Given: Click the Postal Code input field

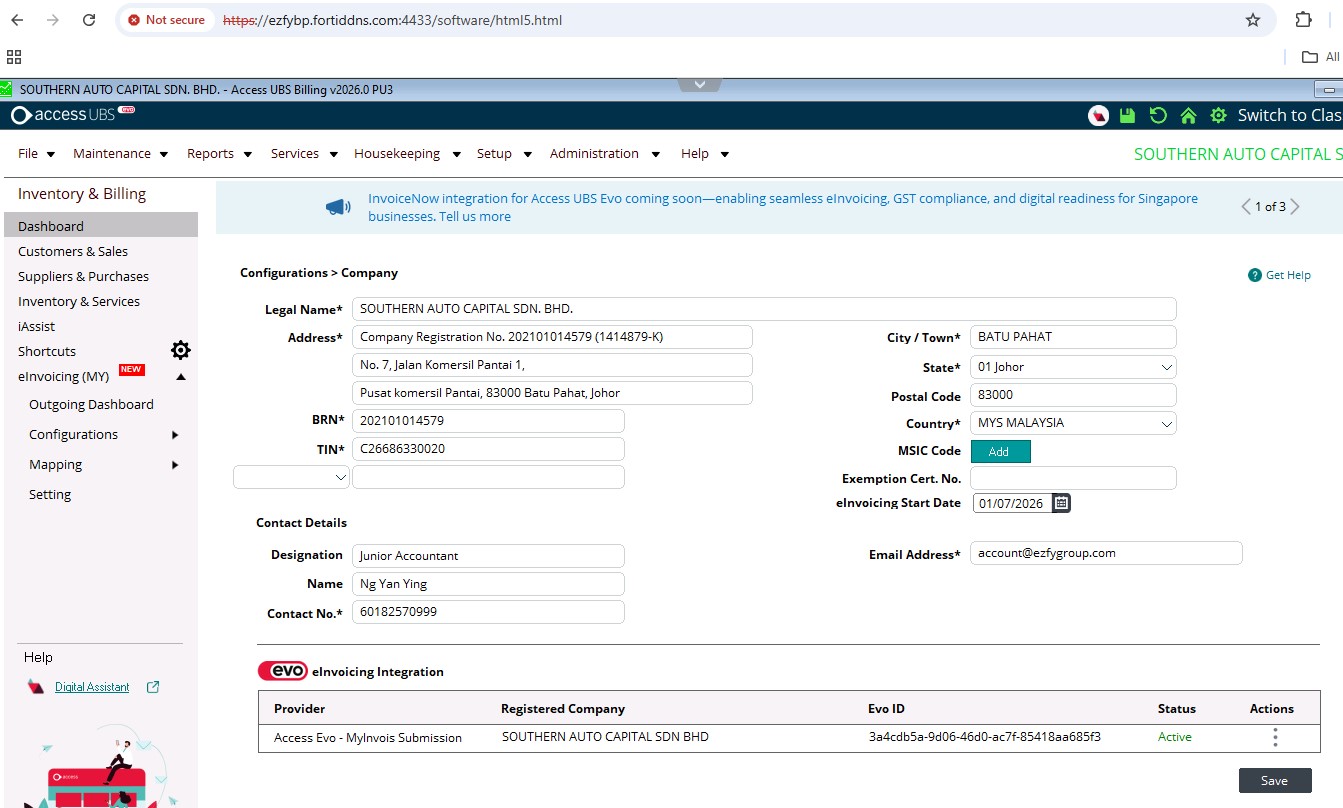Looking at the screenshot, I should click(x=1073, y=395).
